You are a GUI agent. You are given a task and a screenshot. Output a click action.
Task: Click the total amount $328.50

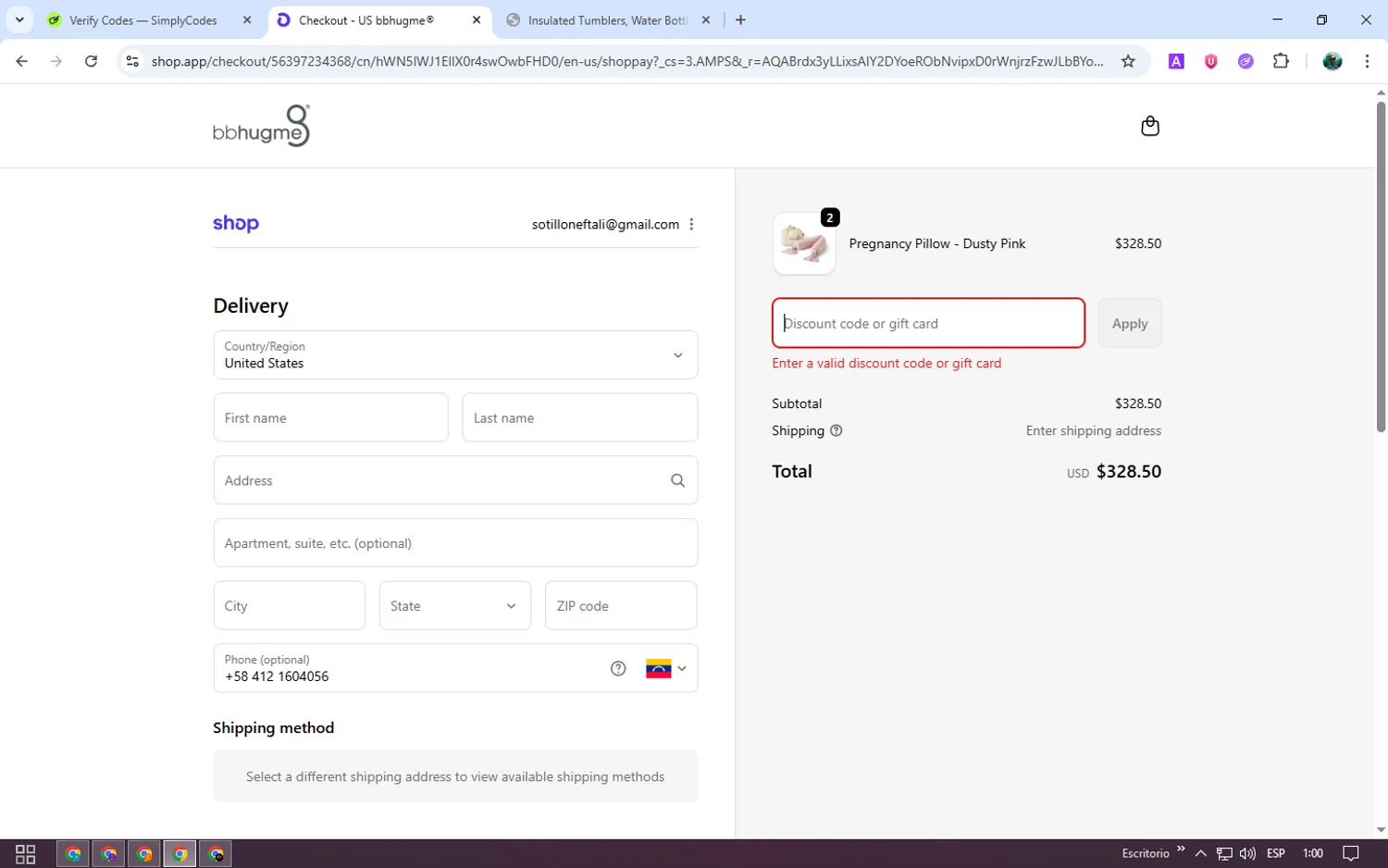coord(1128,471)
